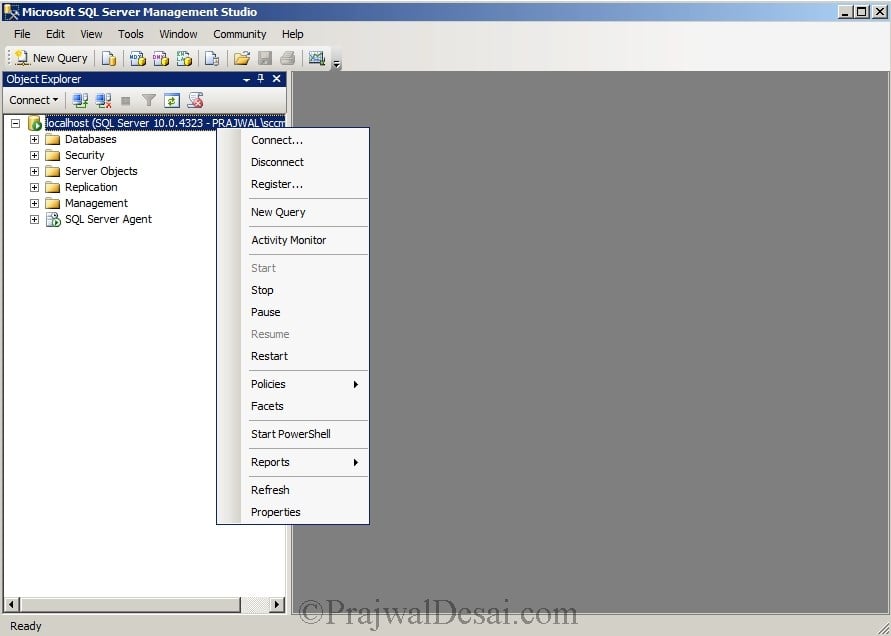Click the Filter funnel icon
891x636 pixels.
(149, 101)
